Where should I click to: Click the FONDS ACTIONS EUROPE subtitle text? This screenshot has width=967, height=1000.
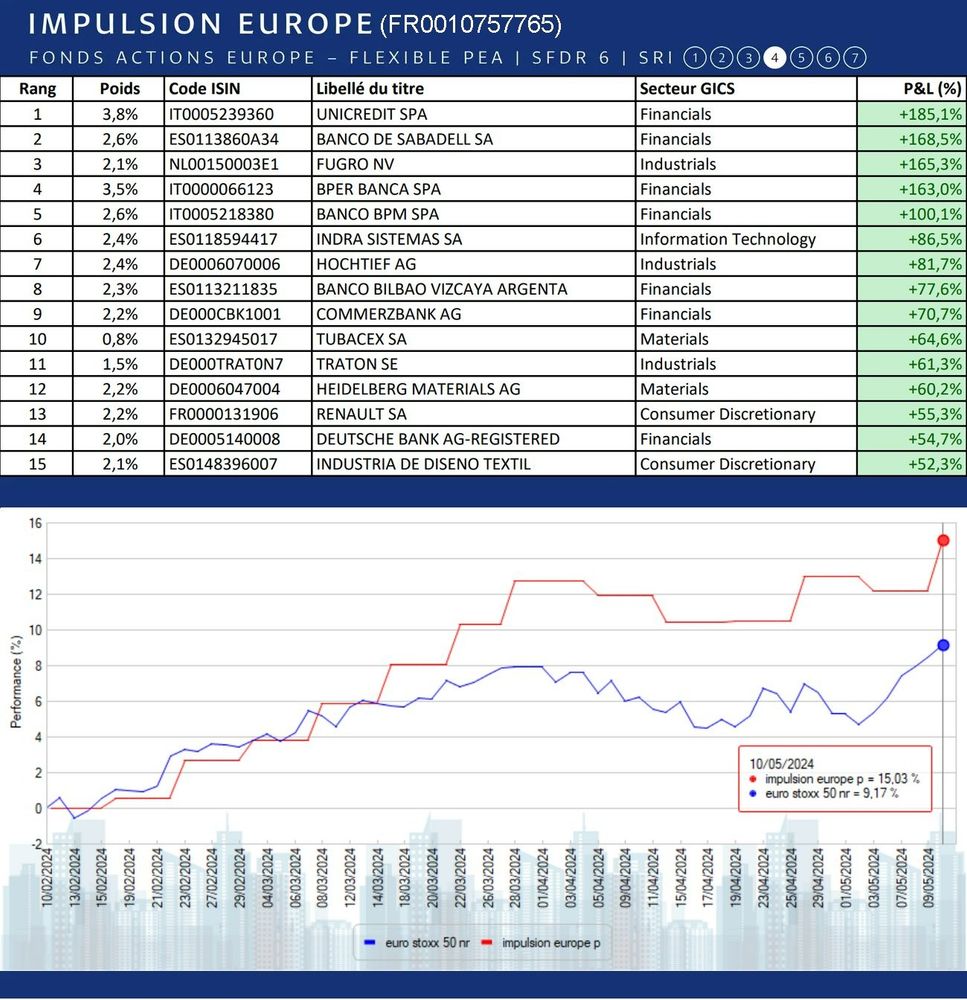[172, 58]
